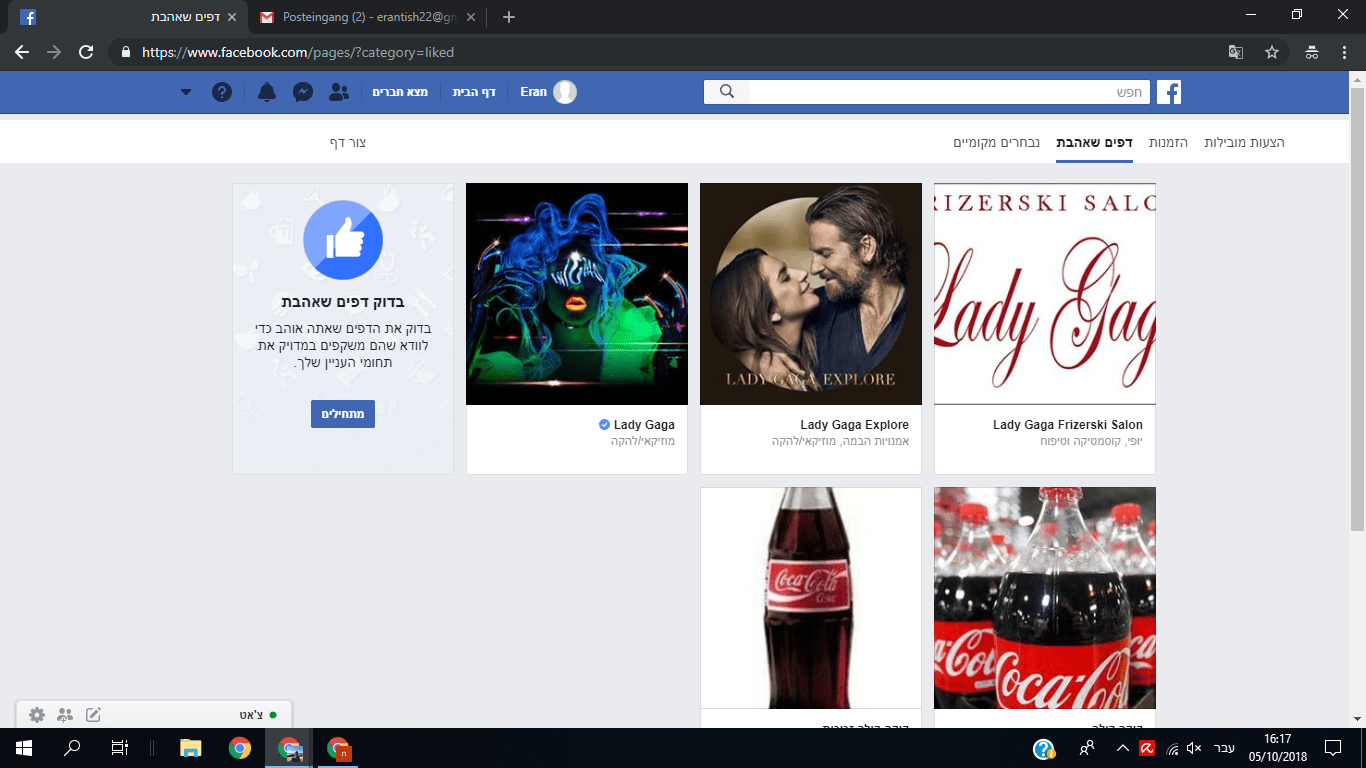This screenshot has width=1366, height=768.
Task: Click the create group chat icon
Action: [x=65, y=715]
